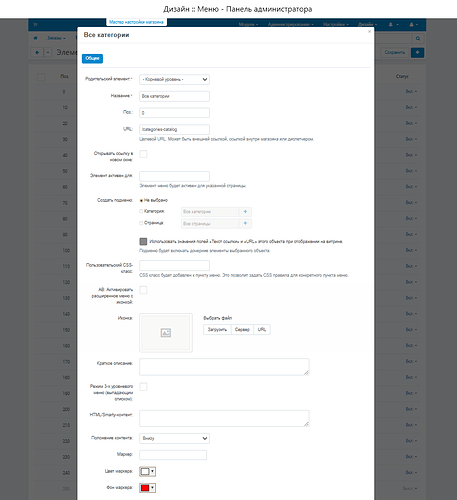This screenshot has width=457, height=500.
Task: Select the Не выбрано submenu radio option
Action: 141,201
